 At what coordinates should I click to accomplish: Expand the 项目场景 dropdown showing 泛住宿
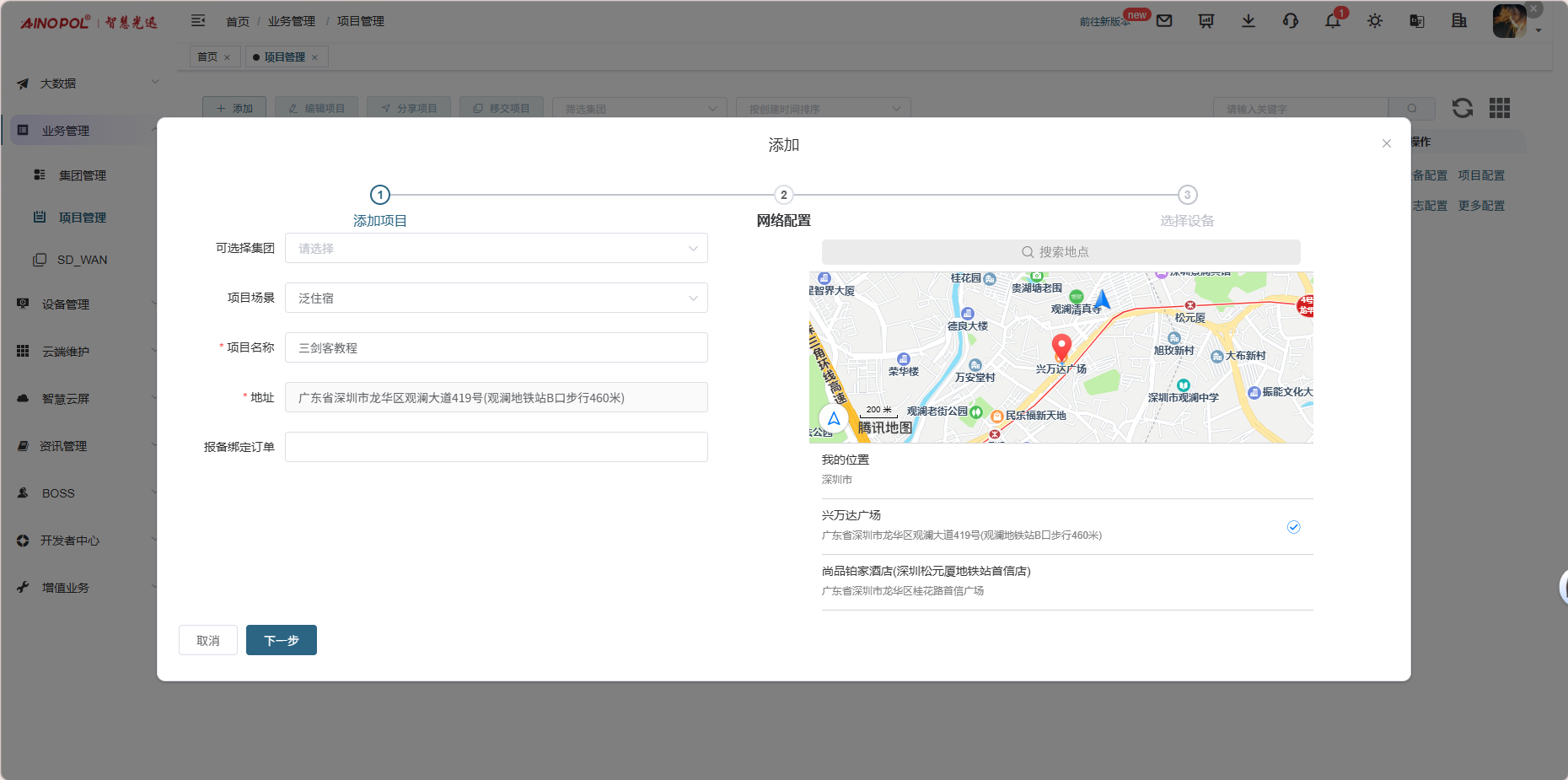[x=496, y=298]
